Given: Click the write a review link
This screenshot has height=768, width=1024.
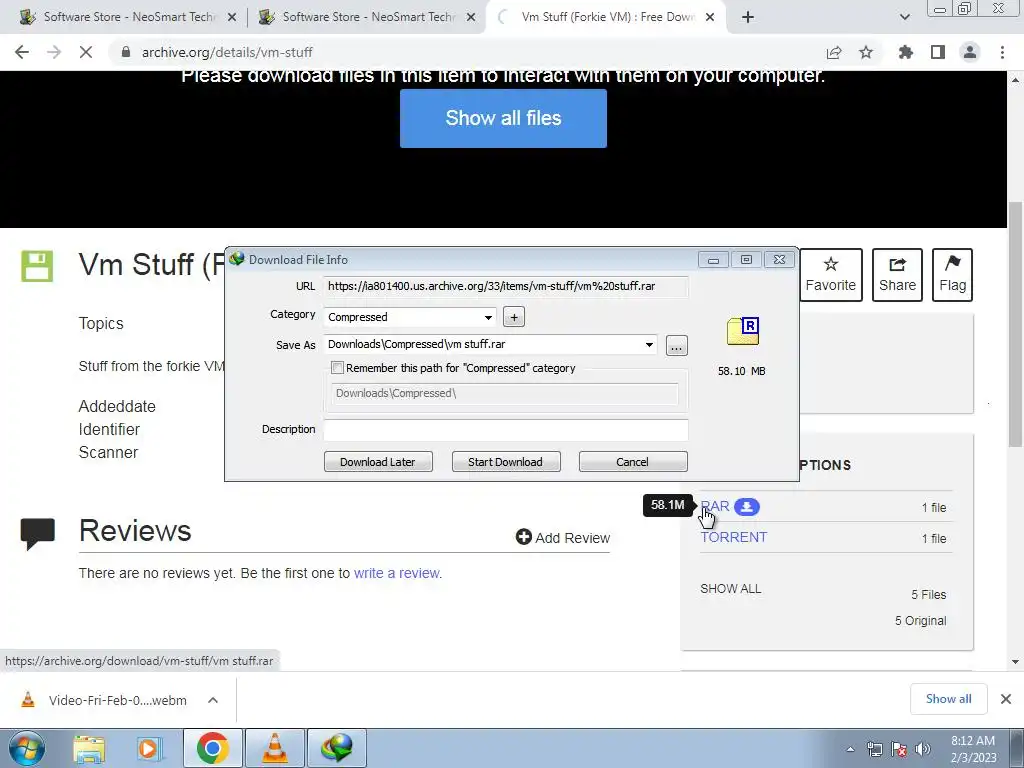Looking at the screenshot, I should click(396, 573).
